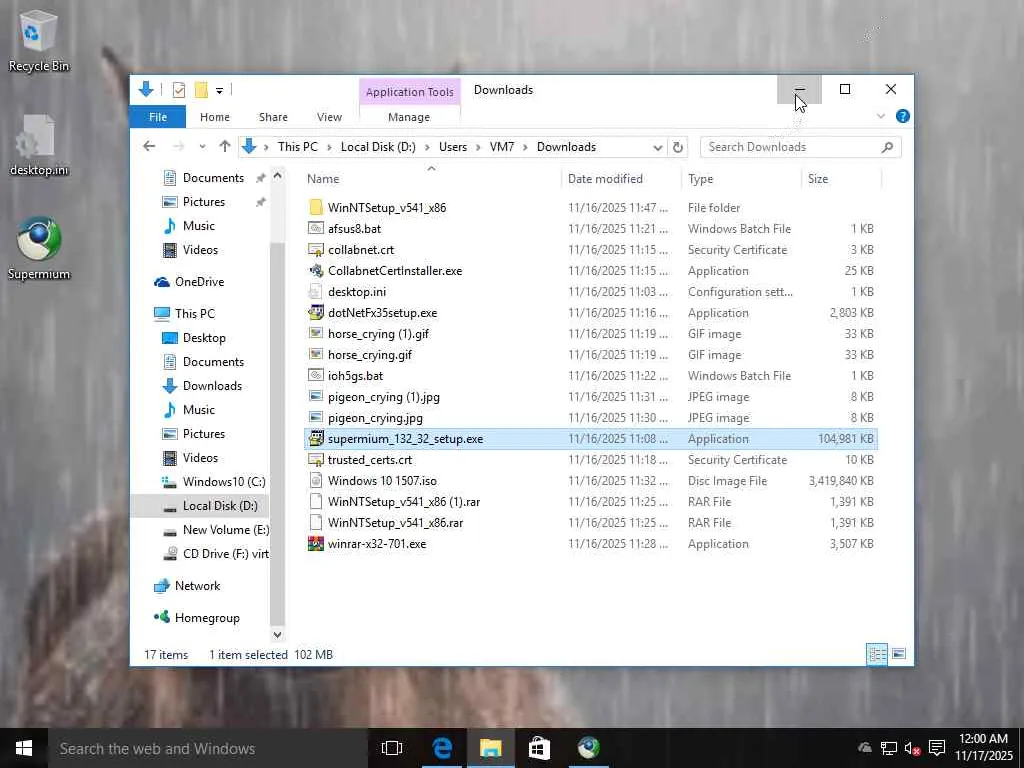
Task: Click the Application Tools contextual tab
Action: 409,92
